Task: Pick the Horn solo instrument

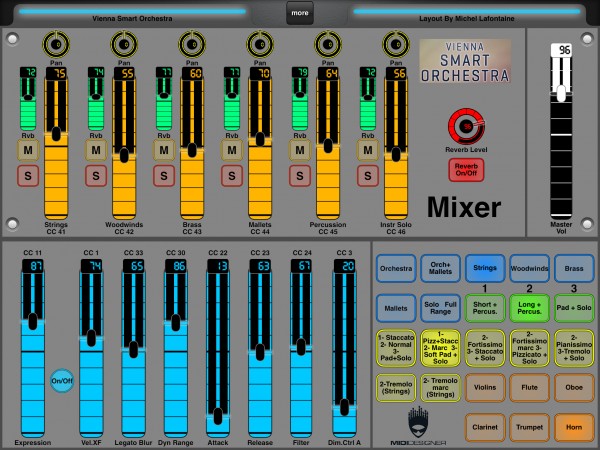Action: pyautogui.click(x=574, y=427)
